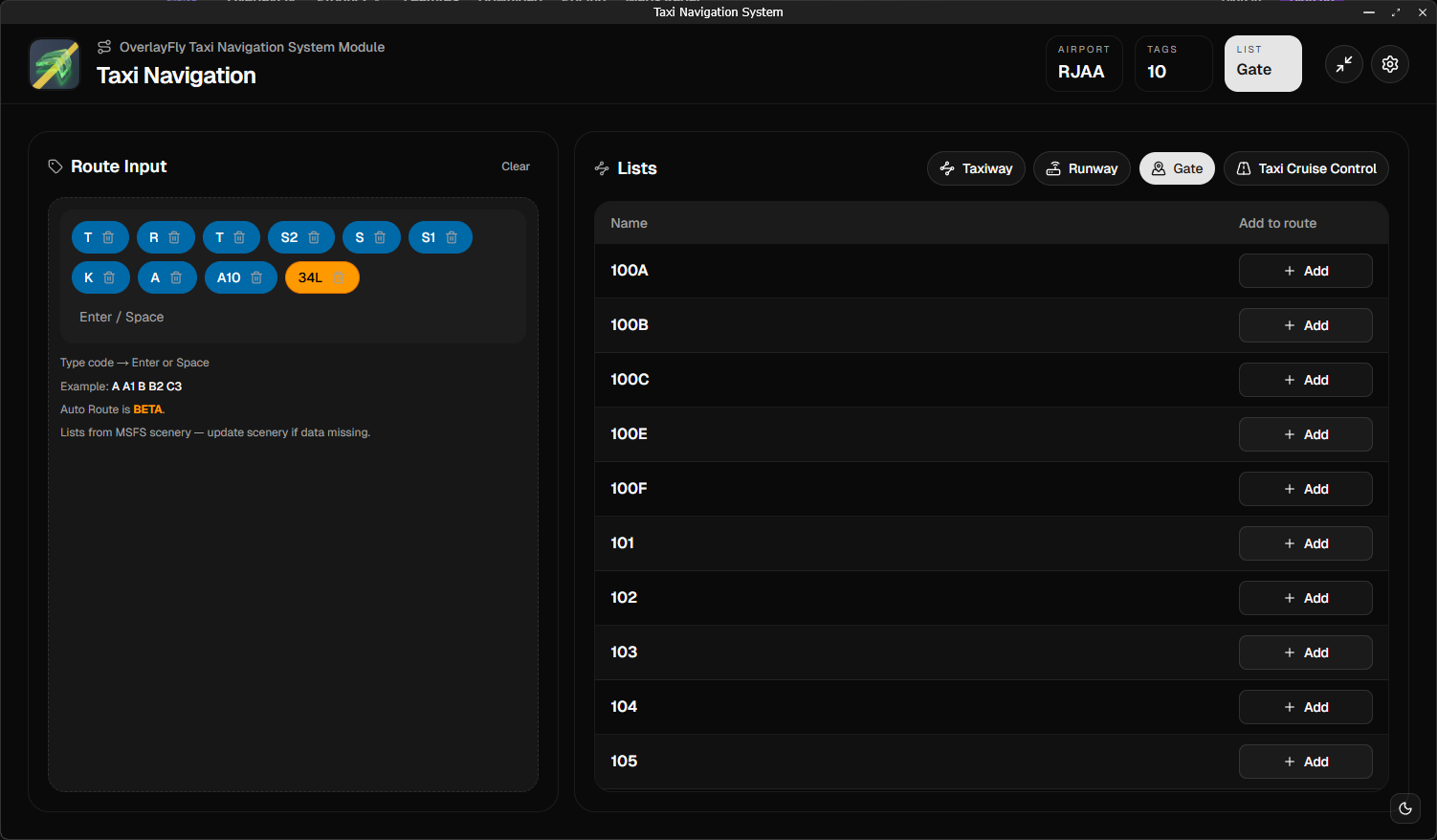This screenshot has height=840, width=1437.
Task: Click the collapse window arrows icon
Action: coord(1344,64)
